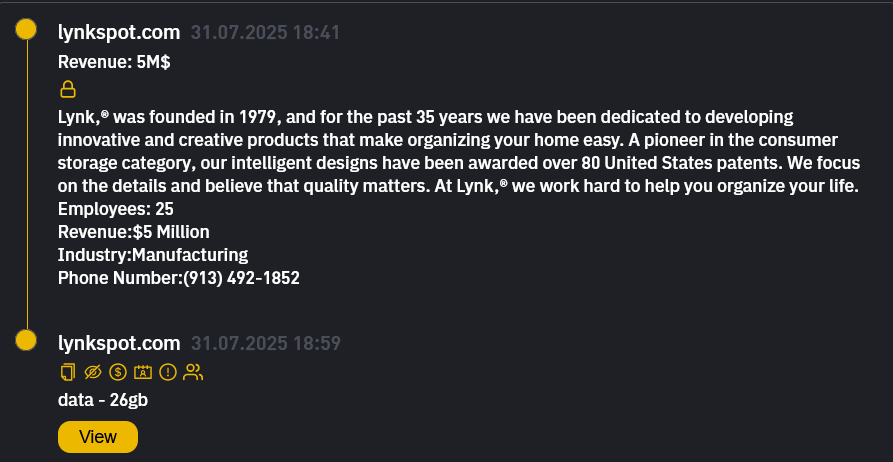Viewport: 893px width, 462px height.
Task: Click the "data - 26gb" text
Action: (x=103, y=400)
